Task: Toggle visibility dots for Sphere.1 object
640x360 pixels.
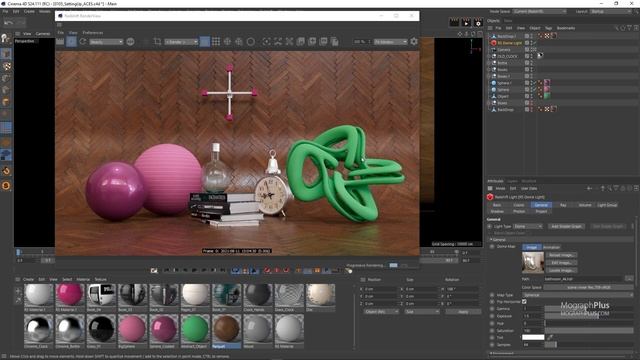Action: click(531, 83)
